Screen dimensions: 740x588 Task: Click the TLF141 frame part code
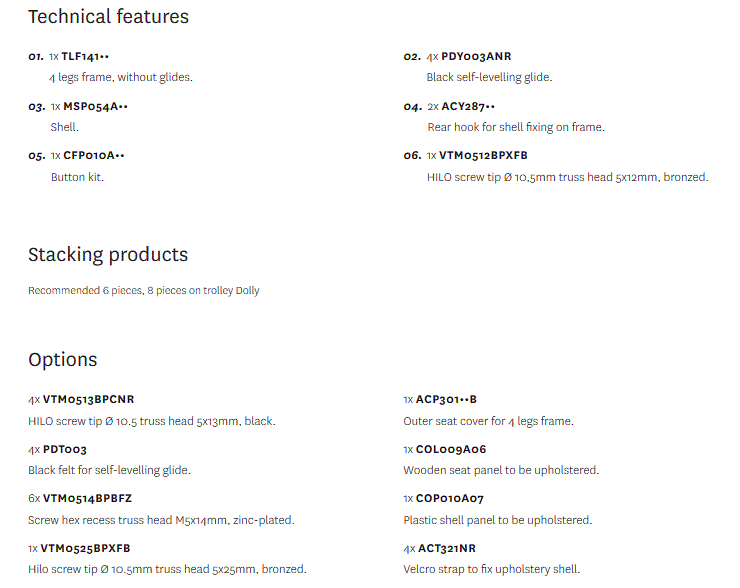click(x=85, y=57)
